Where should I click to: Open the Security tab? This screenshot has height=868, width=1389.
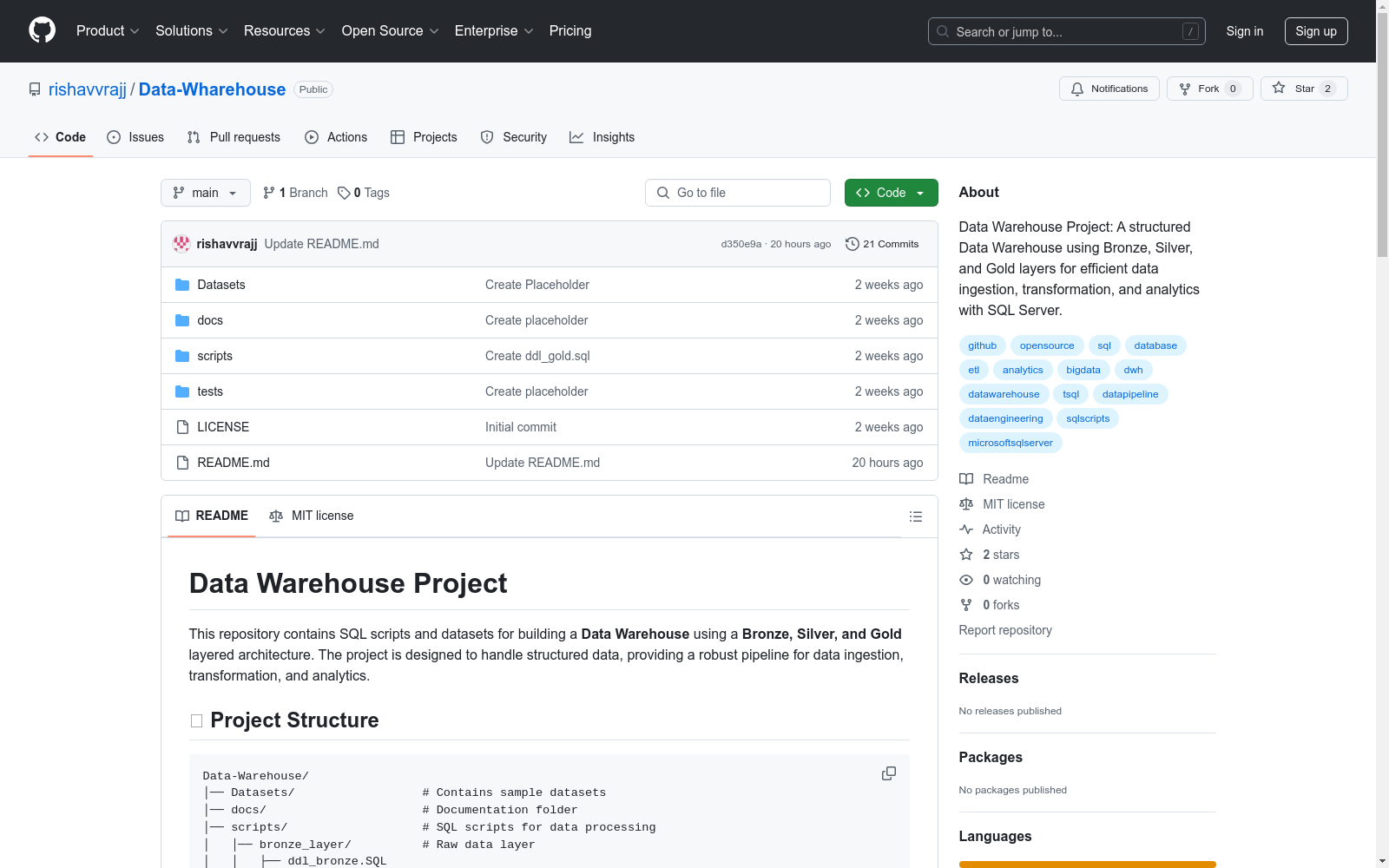[x=514, y=137]
